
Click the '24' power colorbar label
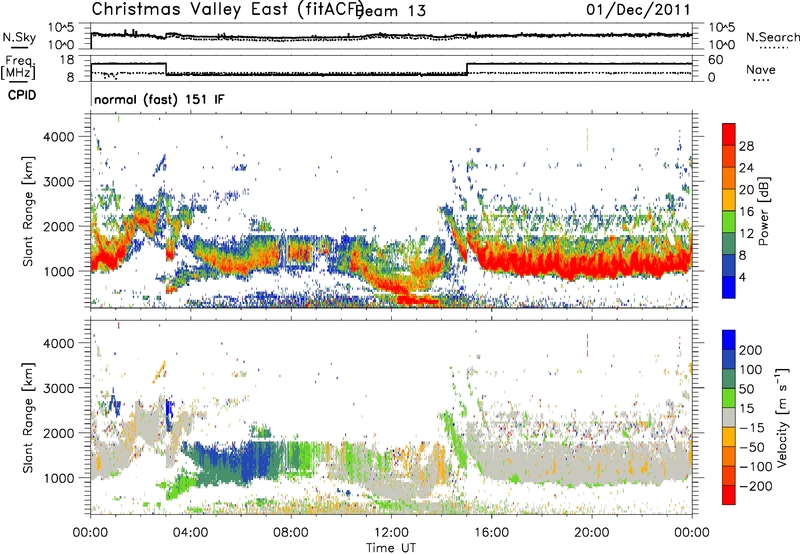pyautogui.click(x=746, y=168)
